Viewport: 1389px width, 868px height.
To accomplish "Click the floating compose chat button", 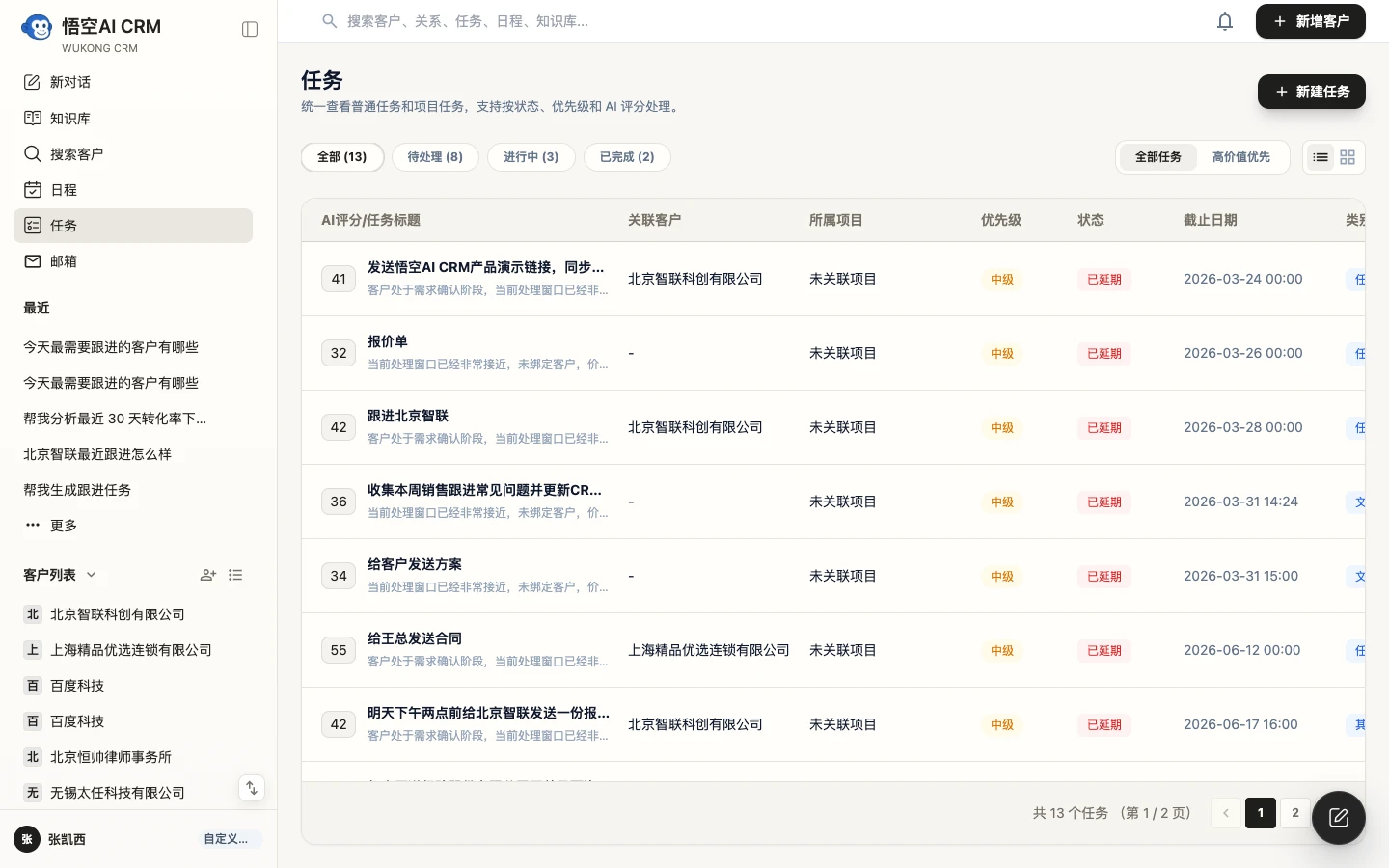I will (x=1338, y=818).
